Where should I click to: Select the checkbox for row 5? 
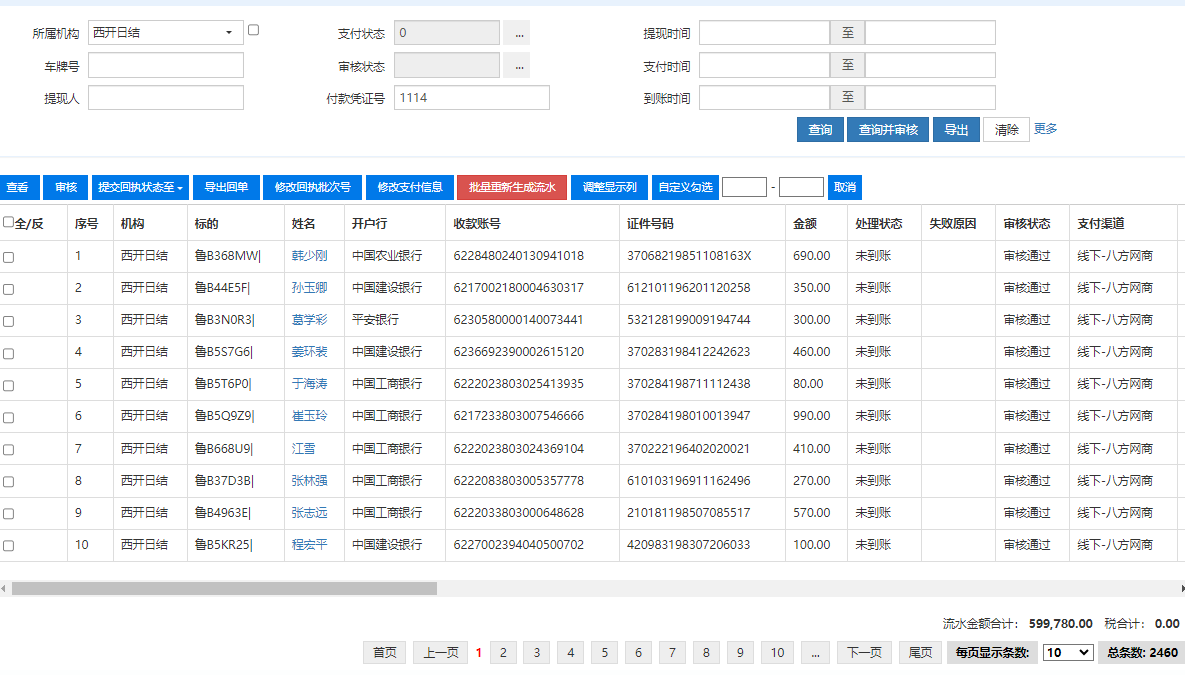tap(9, 385)
